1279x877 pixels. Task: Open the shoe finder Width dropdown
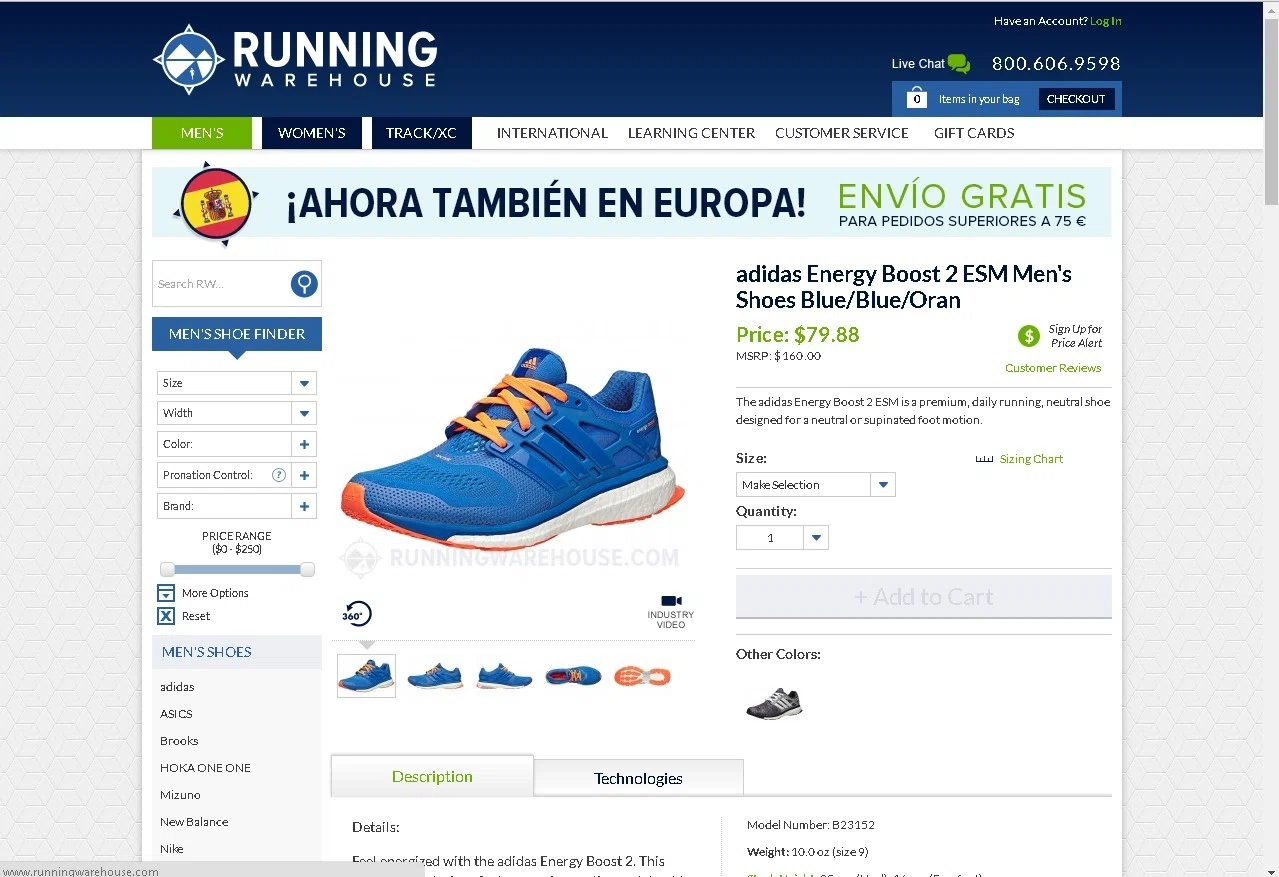point(237,413)
